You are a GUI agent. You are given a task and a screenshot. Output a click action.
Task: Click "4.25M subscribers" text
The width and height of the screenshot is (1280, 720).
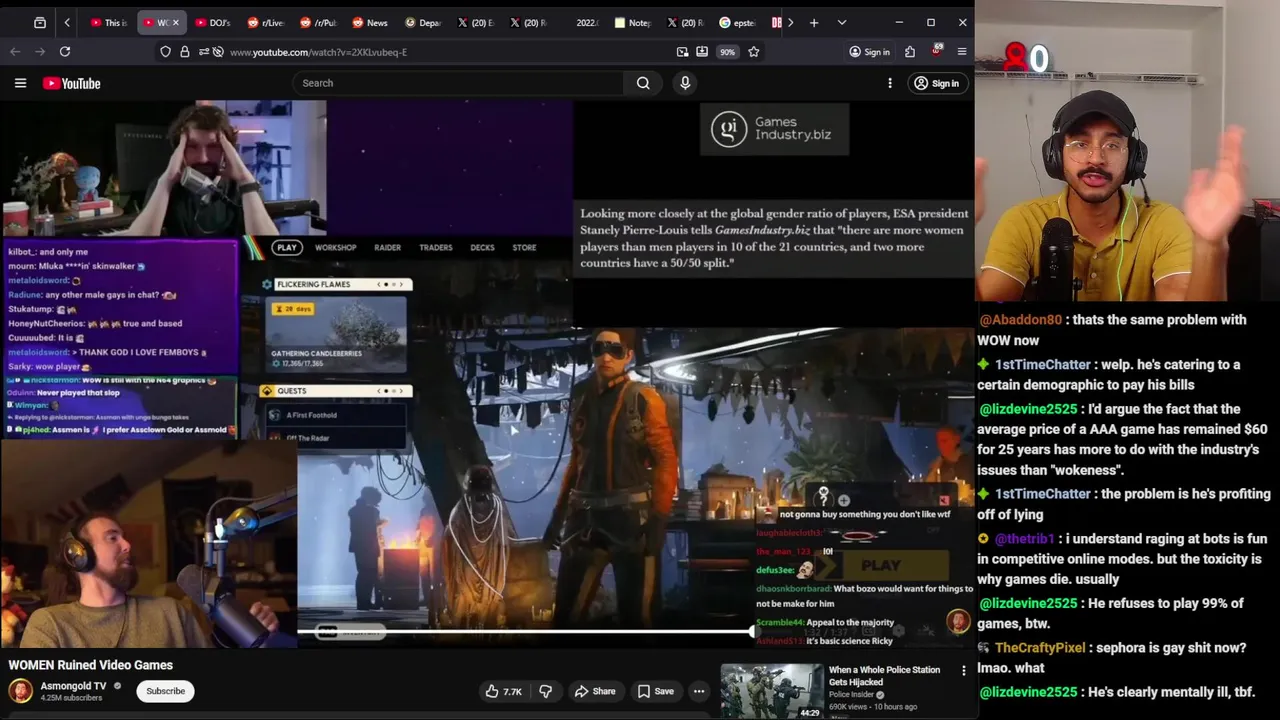pyautogui.click(x=71, y=698)
